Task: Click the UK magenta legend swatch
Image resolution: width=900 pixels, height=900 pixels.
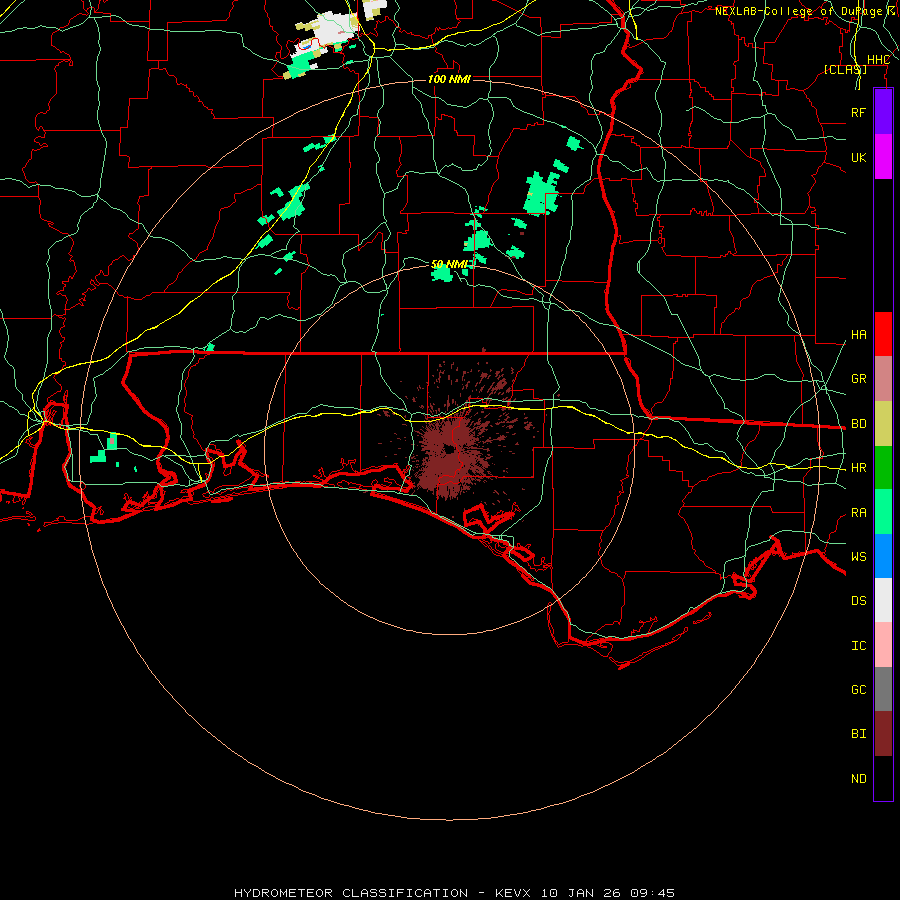Action: coord(883,157)
